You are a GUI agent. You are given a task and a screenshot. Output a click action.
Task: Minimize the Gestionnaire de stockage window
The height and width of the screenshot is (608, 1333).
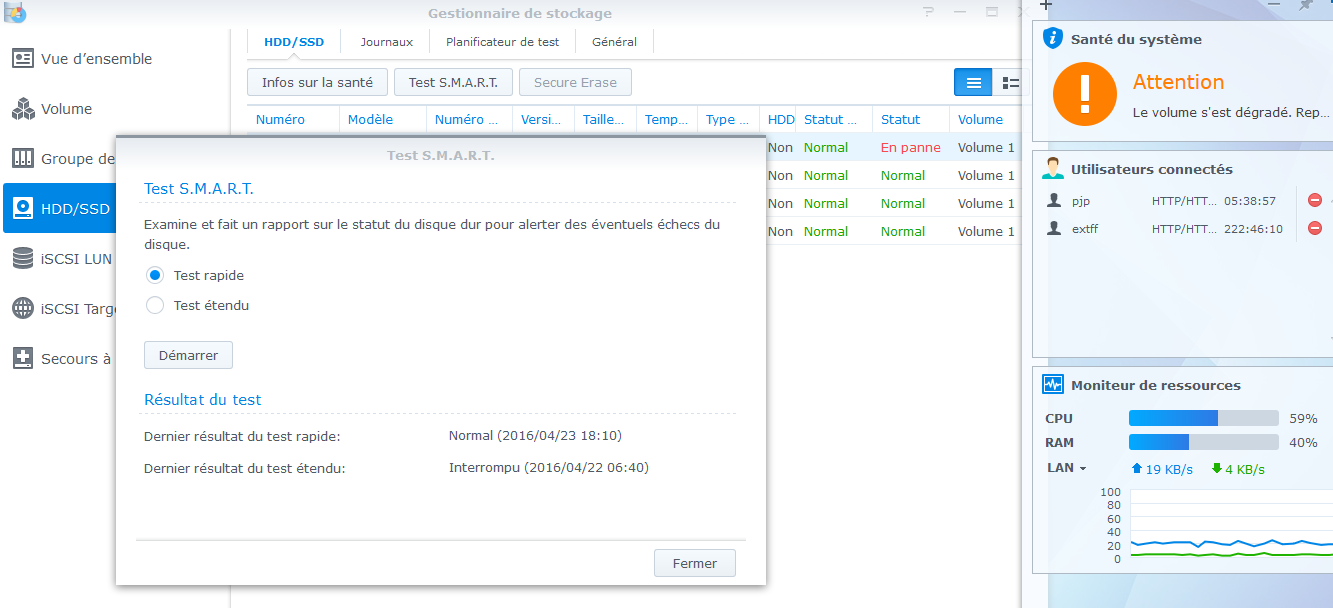click(x=960, y=12)
